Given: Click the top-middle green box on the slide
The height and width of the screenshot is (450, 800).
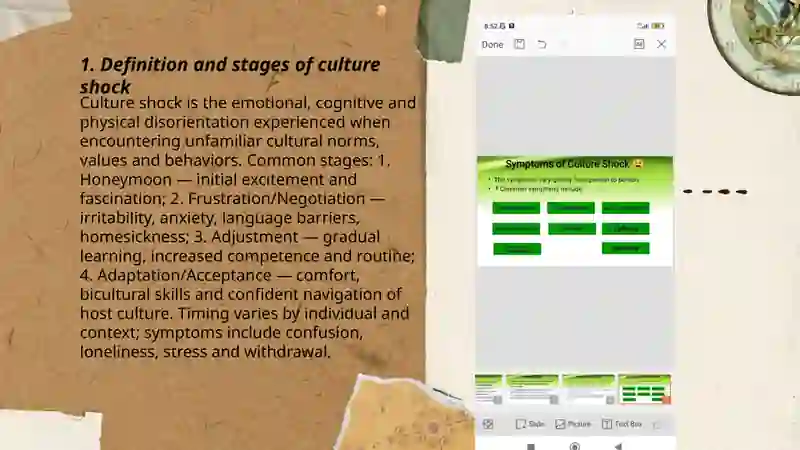Looking at the screenshot, I should point(571,208).
